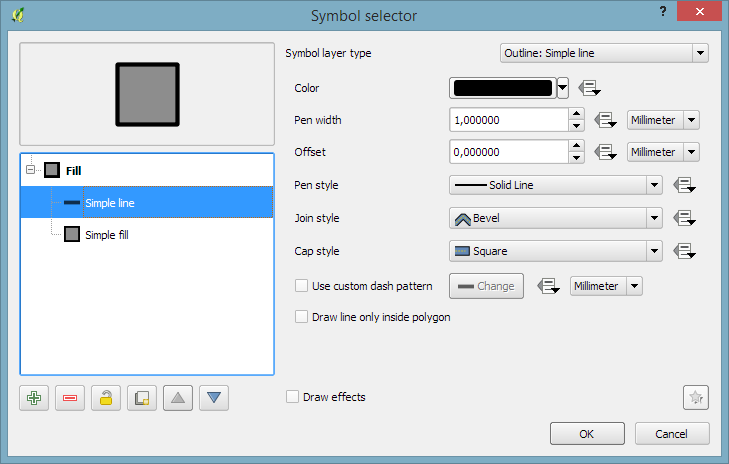Check Draw line only inside polygon

click(x=302, y=317)
